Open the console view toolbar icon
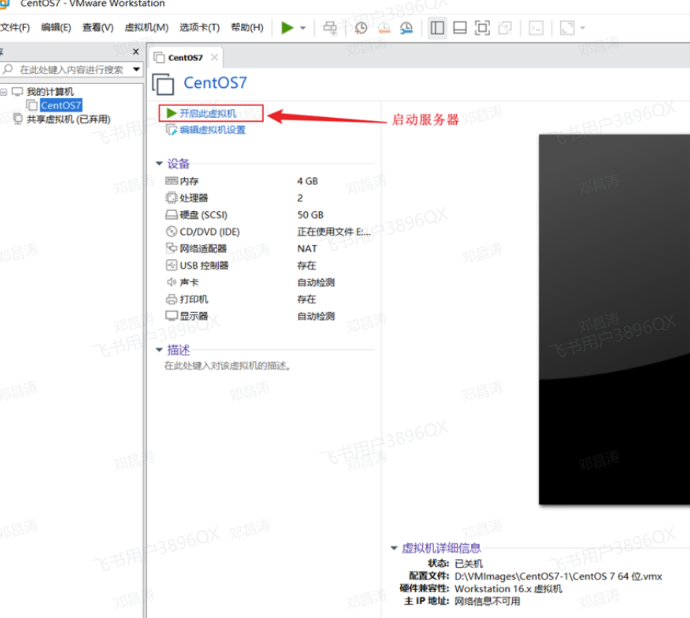The height and width of the screenshot is (618, 690). (536, 28)
